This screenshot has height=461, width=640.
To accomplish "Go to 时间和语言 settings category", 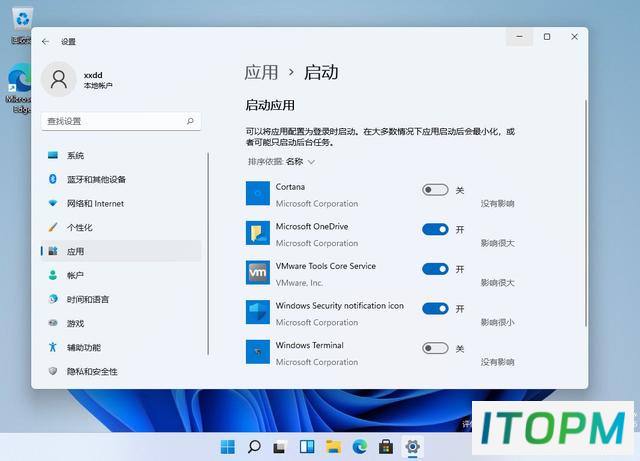I will tap(121, 299).
